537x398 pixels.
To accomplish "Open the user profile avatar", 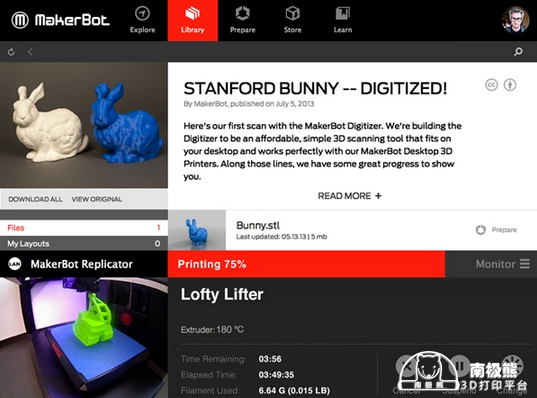I will pos(515,20).
